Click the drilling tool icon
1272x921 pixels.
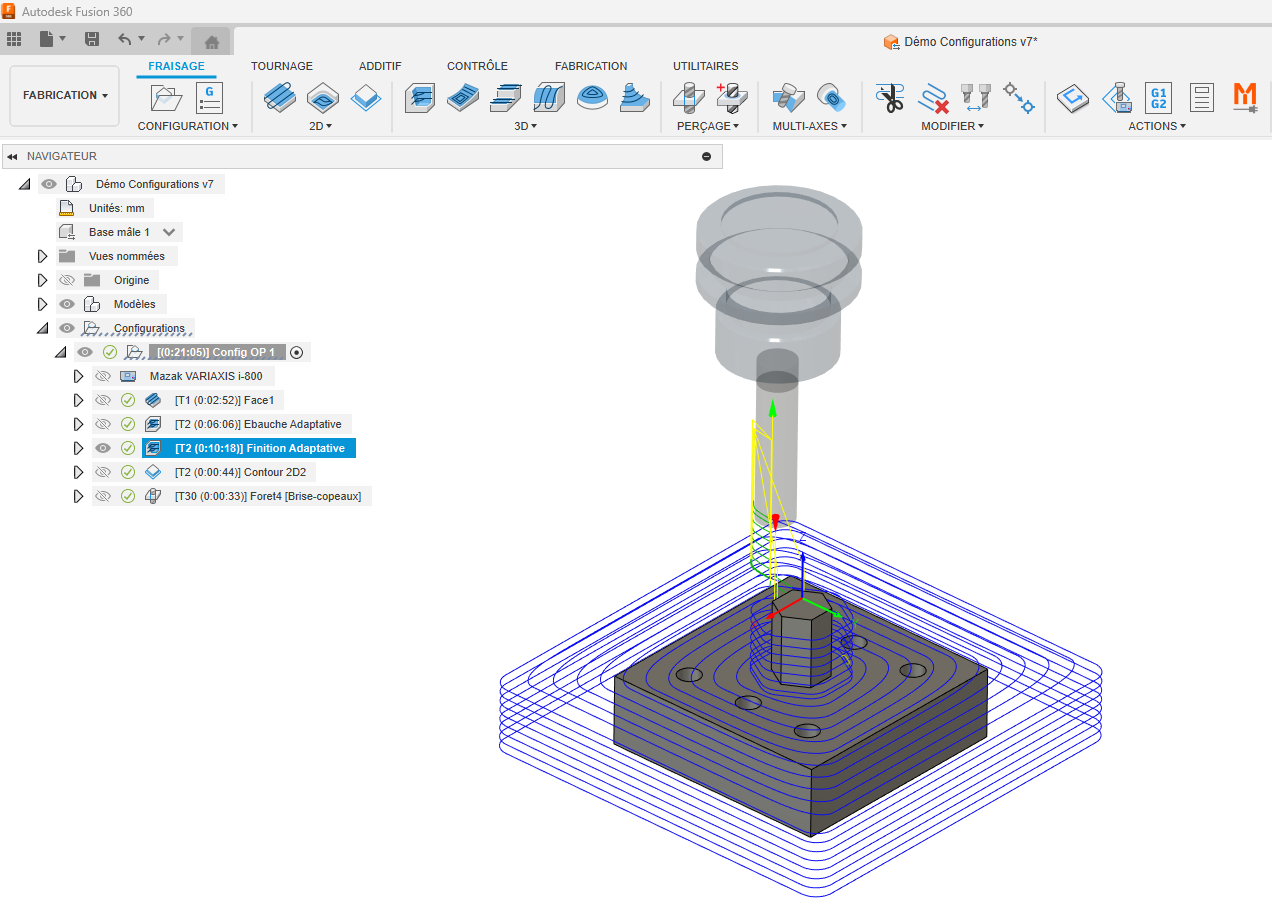pos(690,97)
